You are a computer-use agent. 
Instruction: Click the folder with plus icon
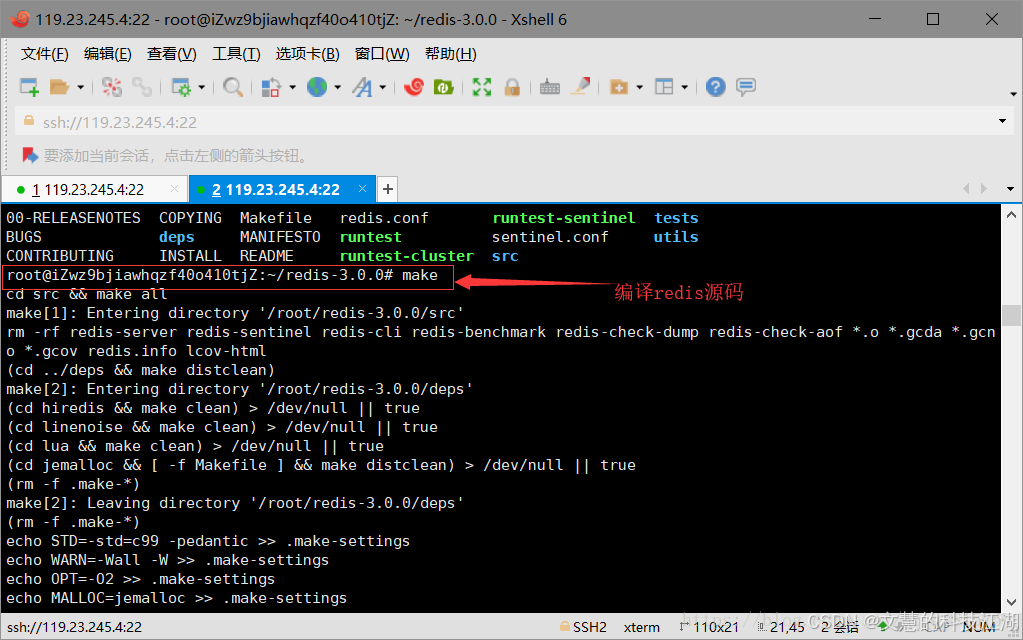(618, 87)
